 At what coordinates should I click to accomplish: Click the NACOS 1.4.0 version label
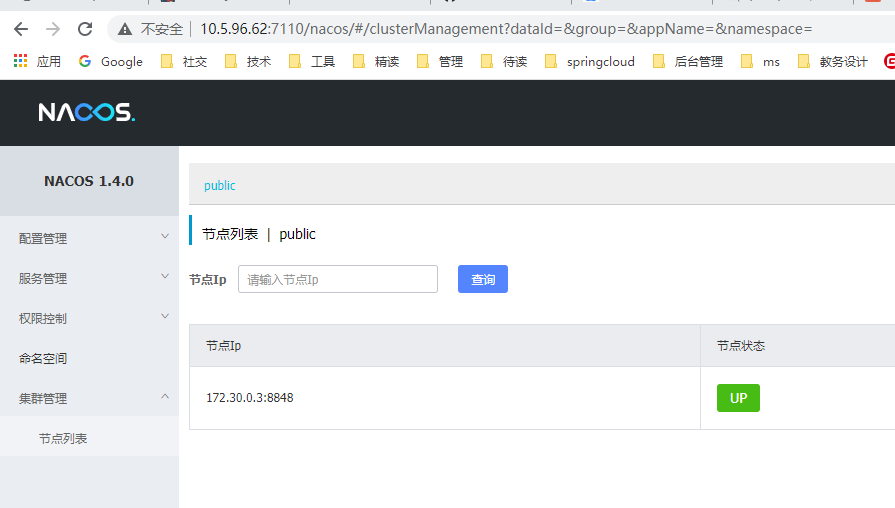click(x=89, y=181)
